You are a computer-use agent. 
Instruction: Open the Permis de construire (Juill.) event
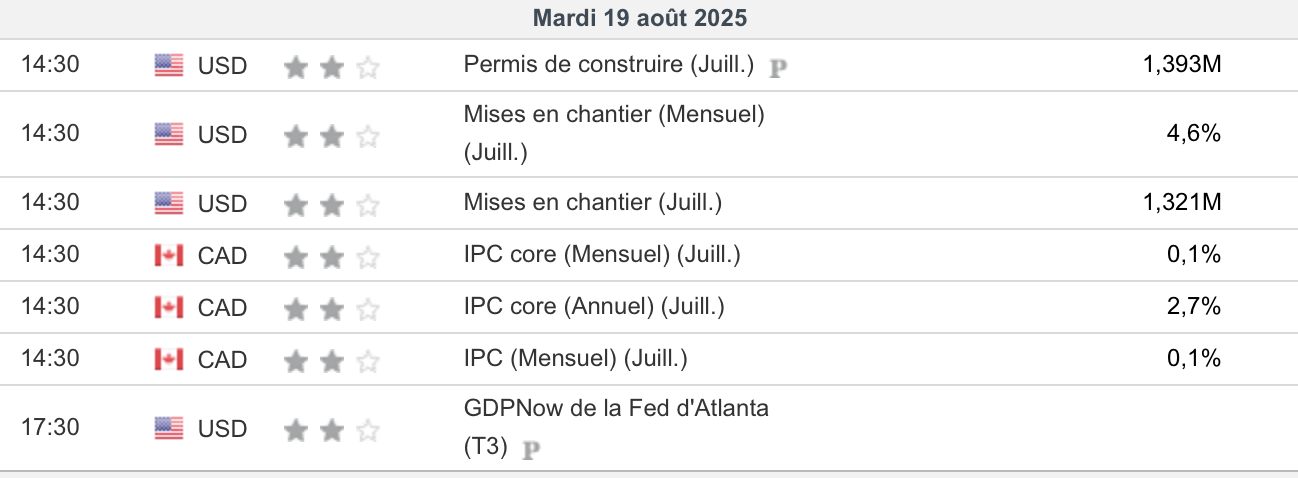coord(608,65)
